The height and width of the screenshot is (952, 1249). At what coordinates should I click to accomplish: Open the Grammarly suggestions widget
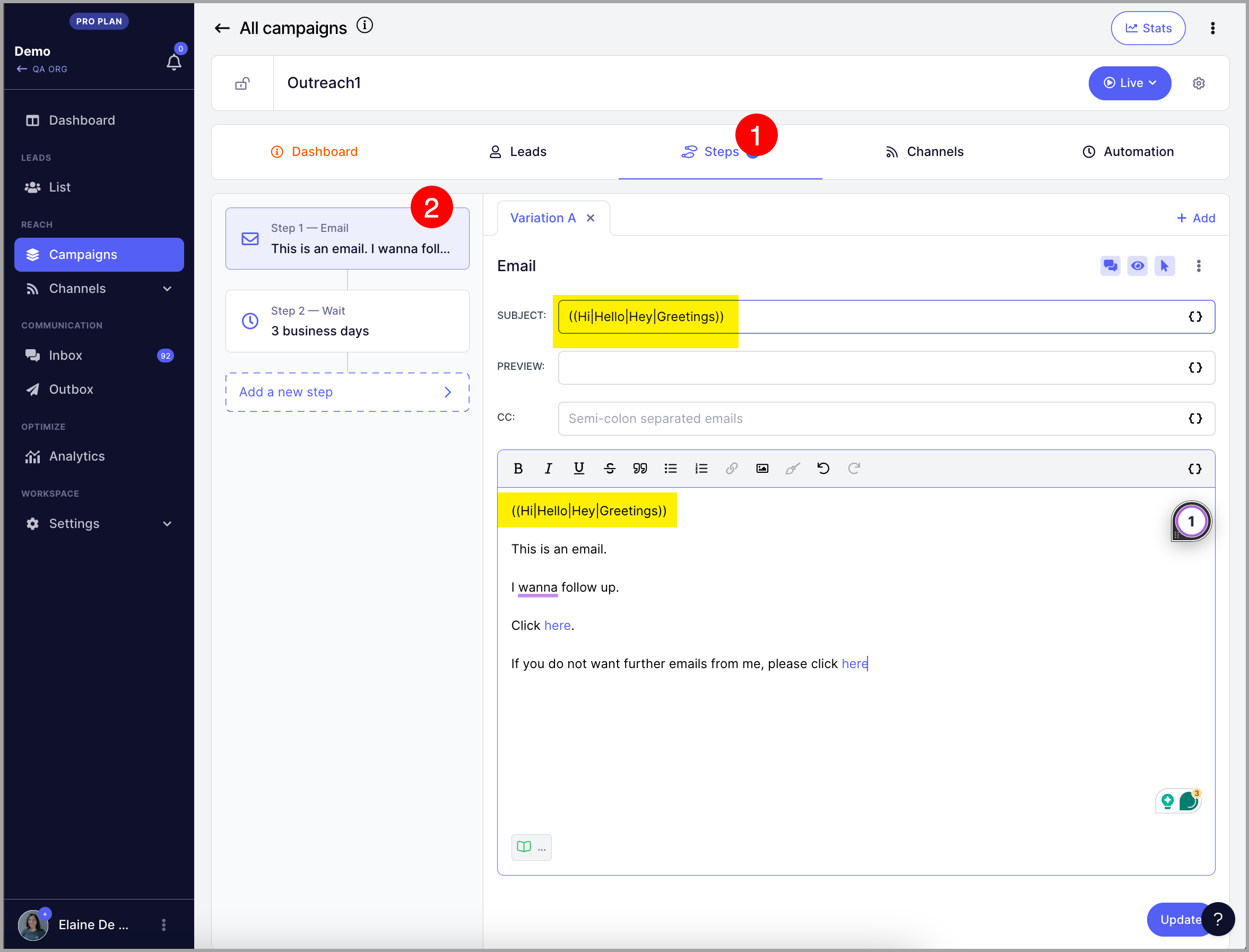click(1178, 801)
